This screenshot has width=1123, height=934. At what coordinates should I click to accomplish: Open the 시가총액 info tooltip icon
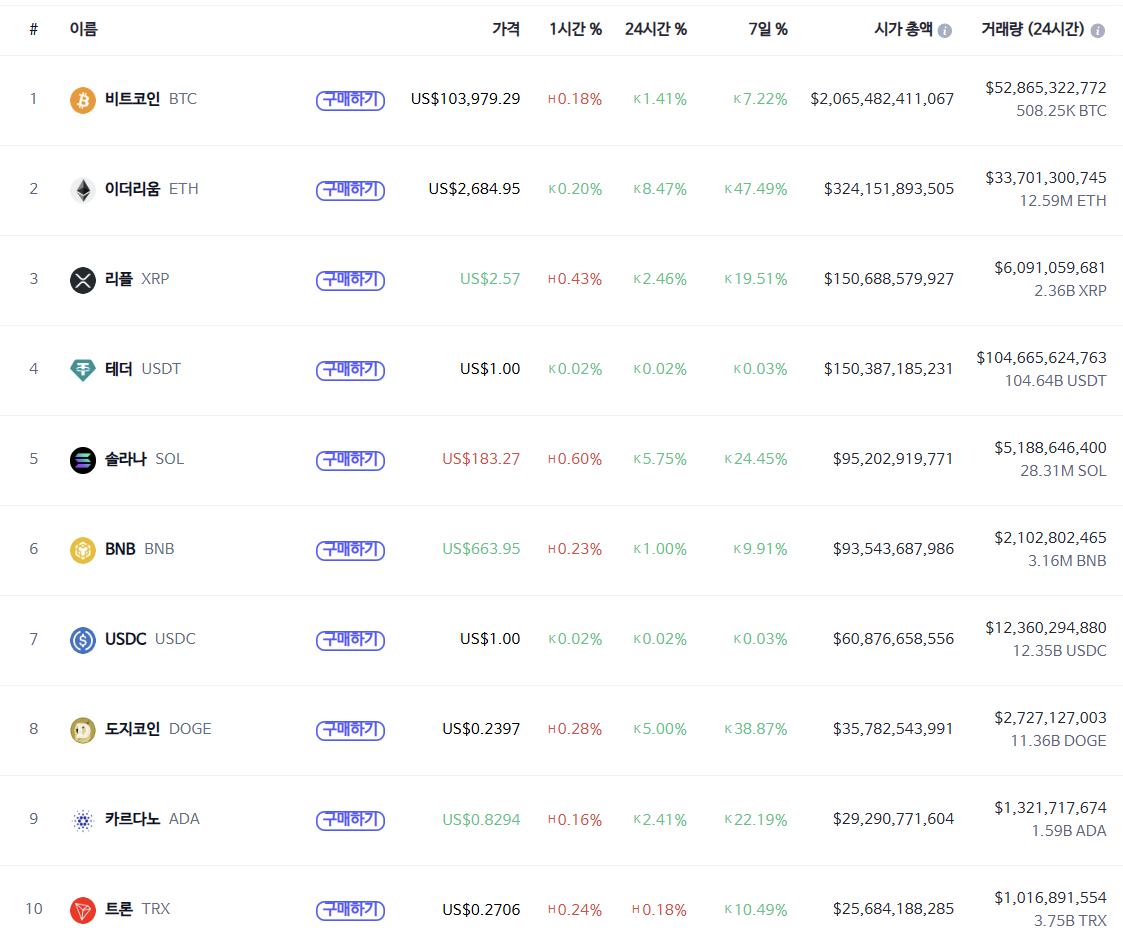[943, 29]
